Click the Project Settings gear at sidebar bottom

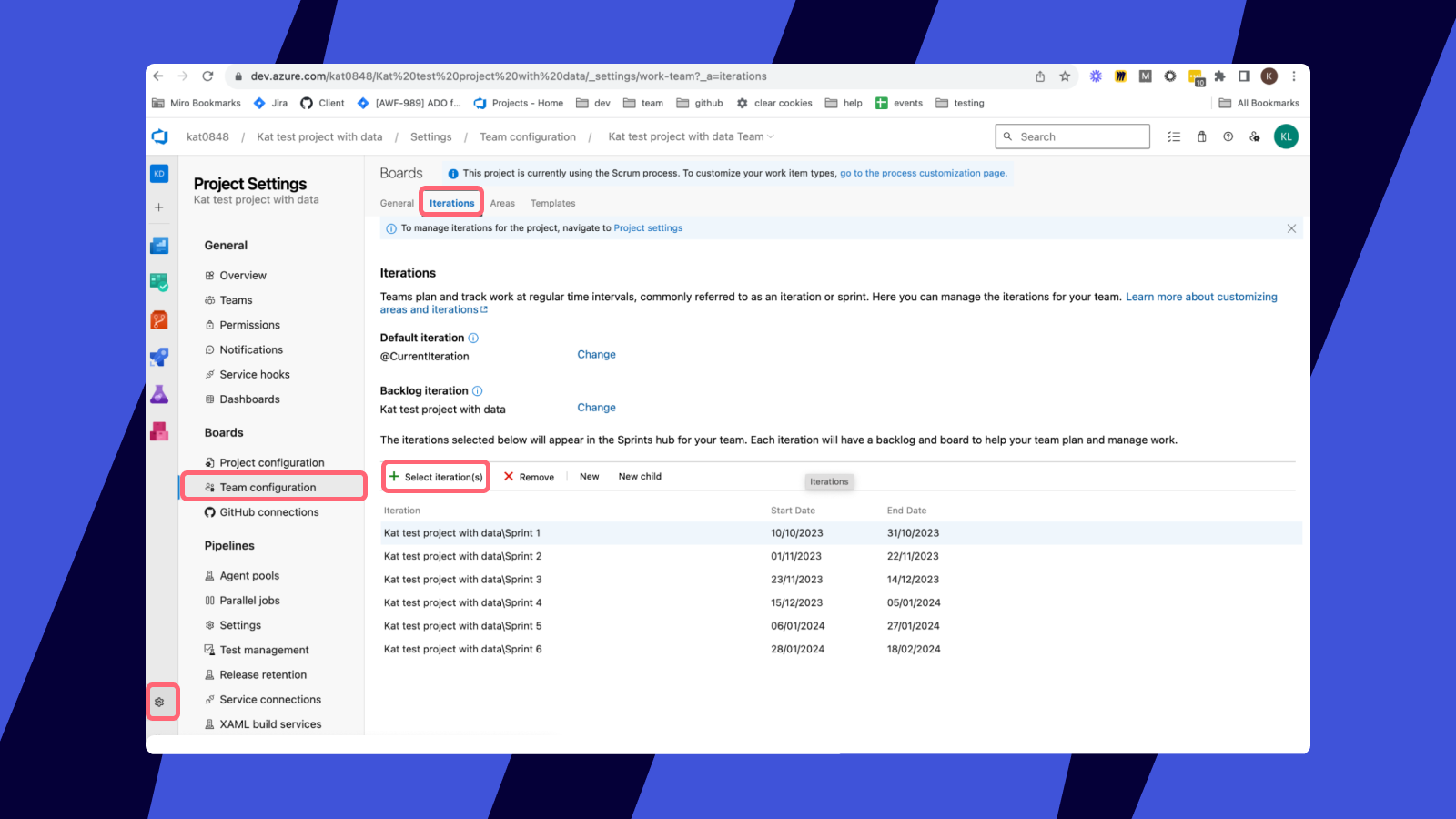(x=161, y=702)
